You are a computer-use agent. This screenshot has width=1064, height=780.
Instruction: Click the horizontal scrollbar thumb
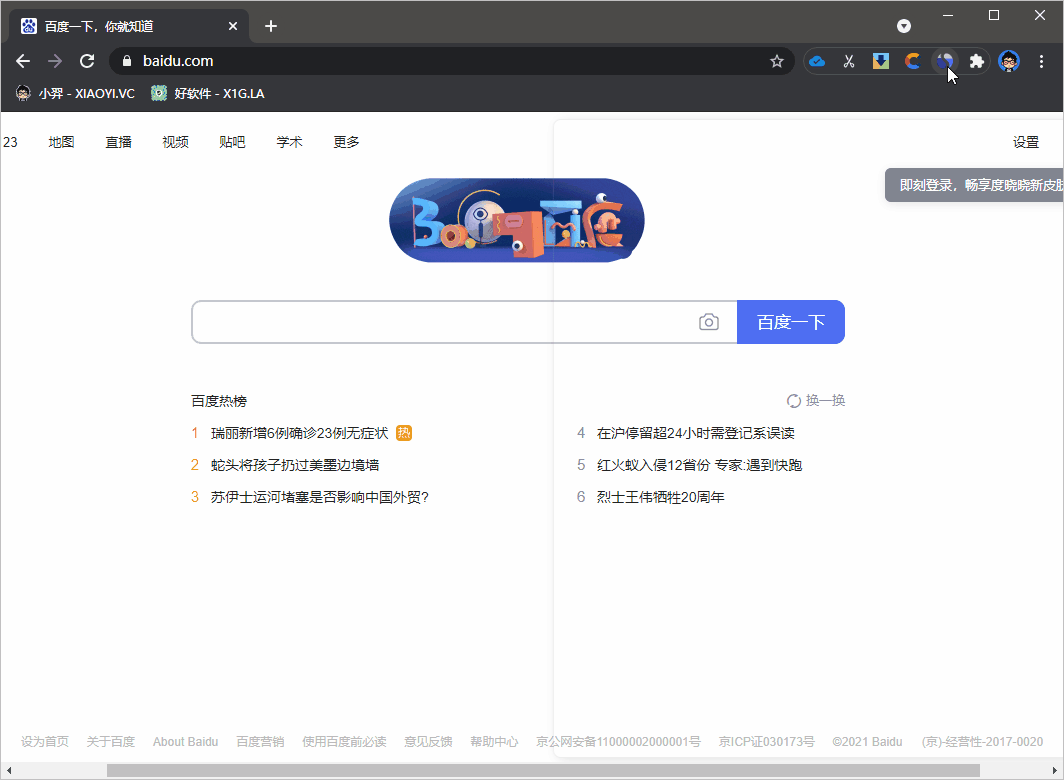coord(543,770)
